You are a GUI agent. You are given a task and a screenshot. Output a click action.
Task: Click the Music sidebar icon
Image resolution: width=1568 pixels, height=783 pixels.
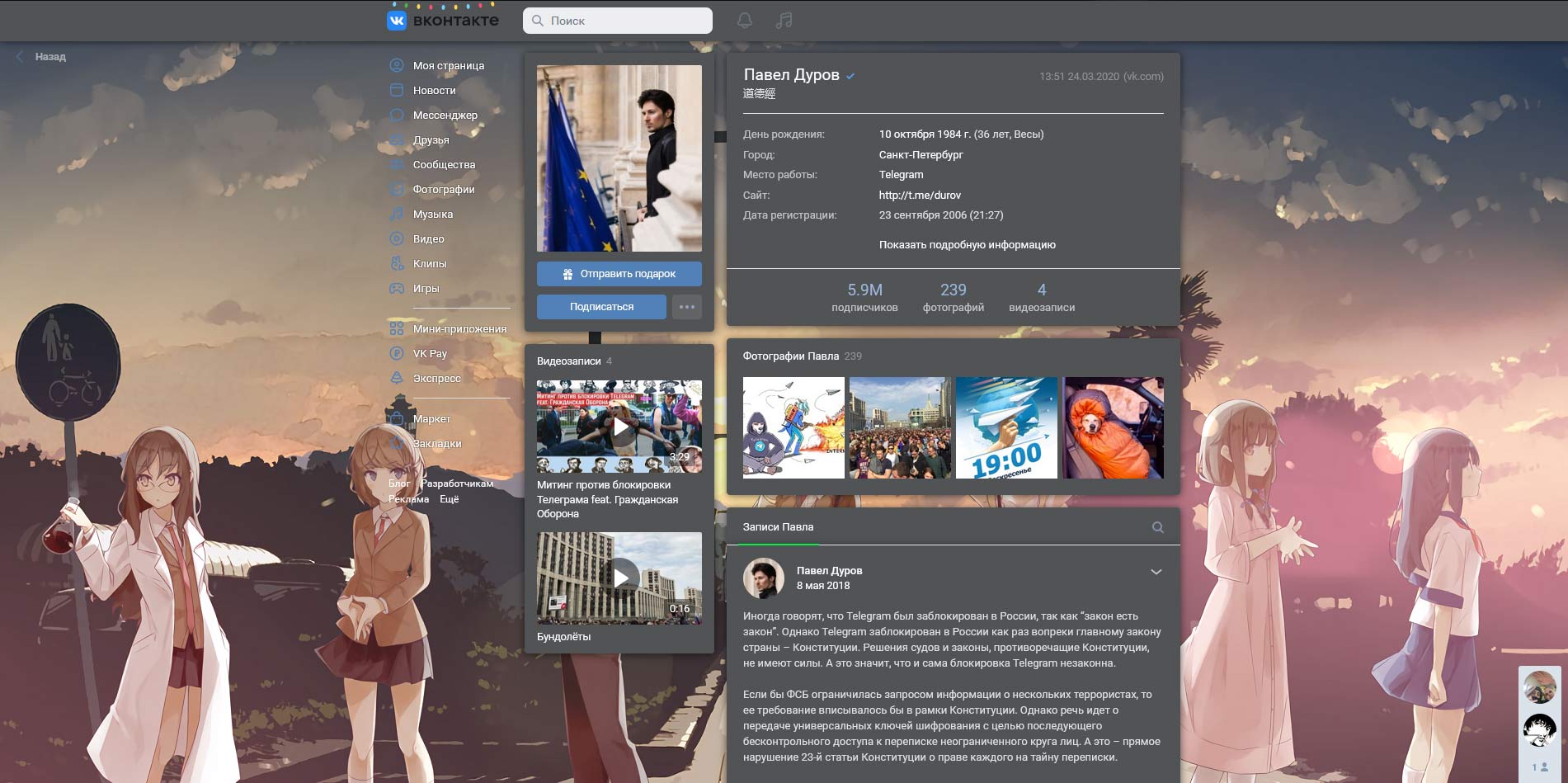[397, 214]
